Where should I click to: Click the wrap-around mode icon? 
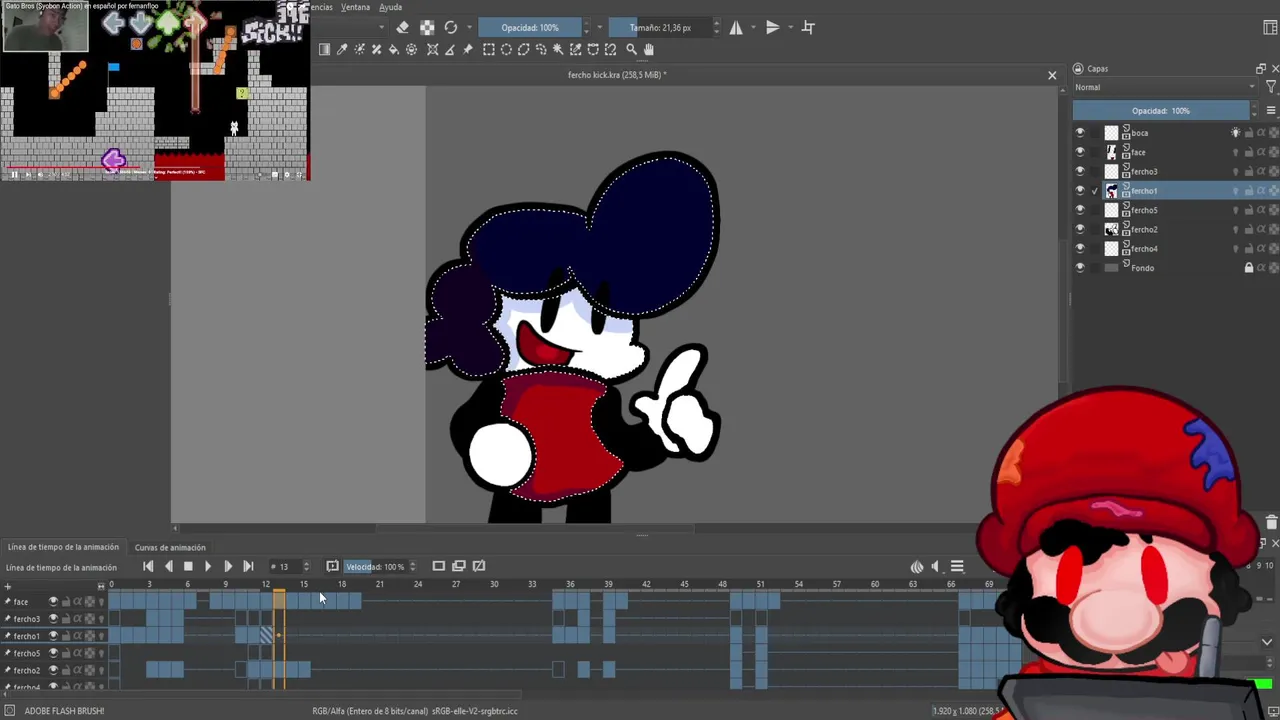point(809,28)
